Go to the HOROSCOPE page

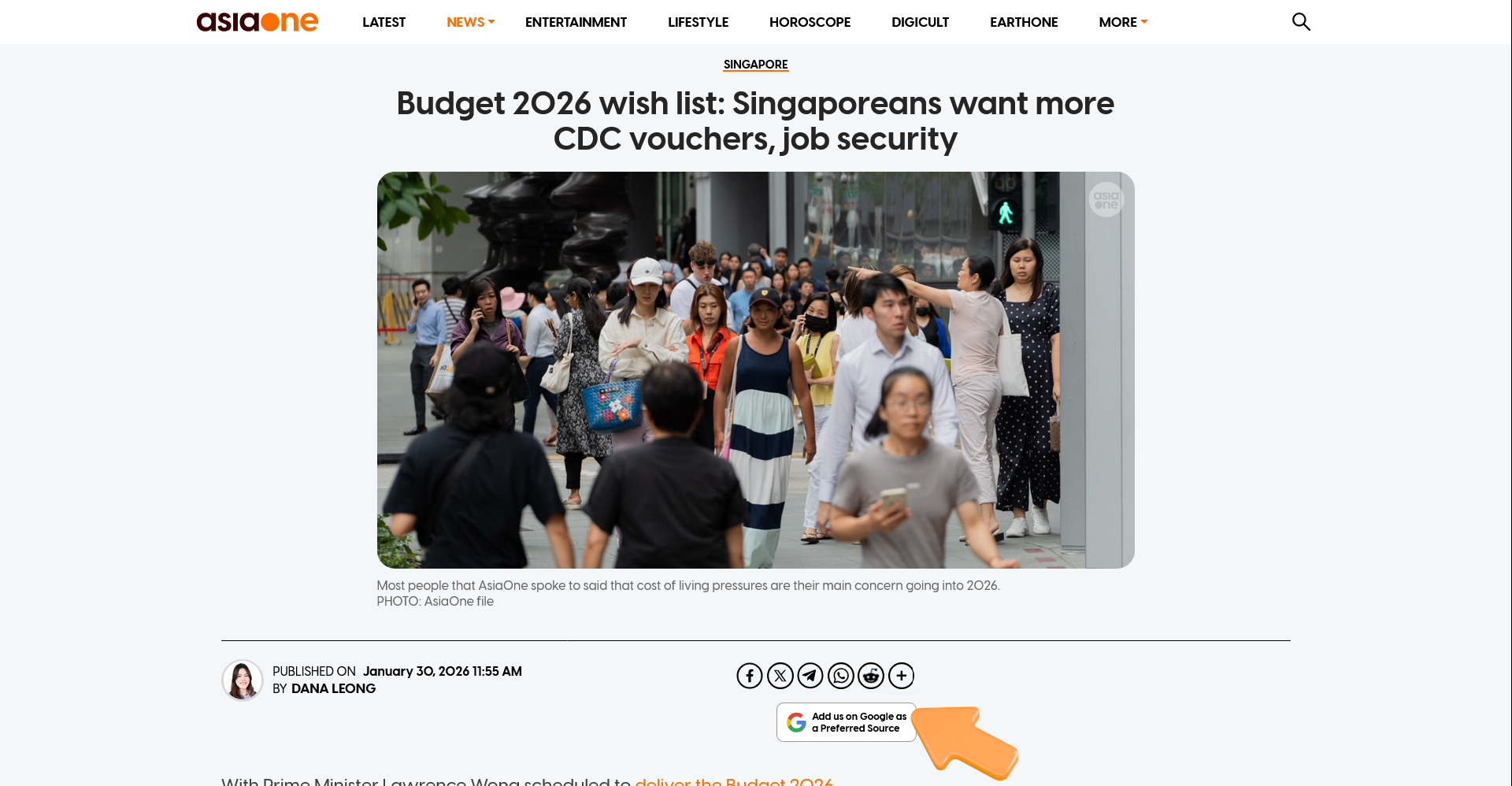(x=810, y=22)
